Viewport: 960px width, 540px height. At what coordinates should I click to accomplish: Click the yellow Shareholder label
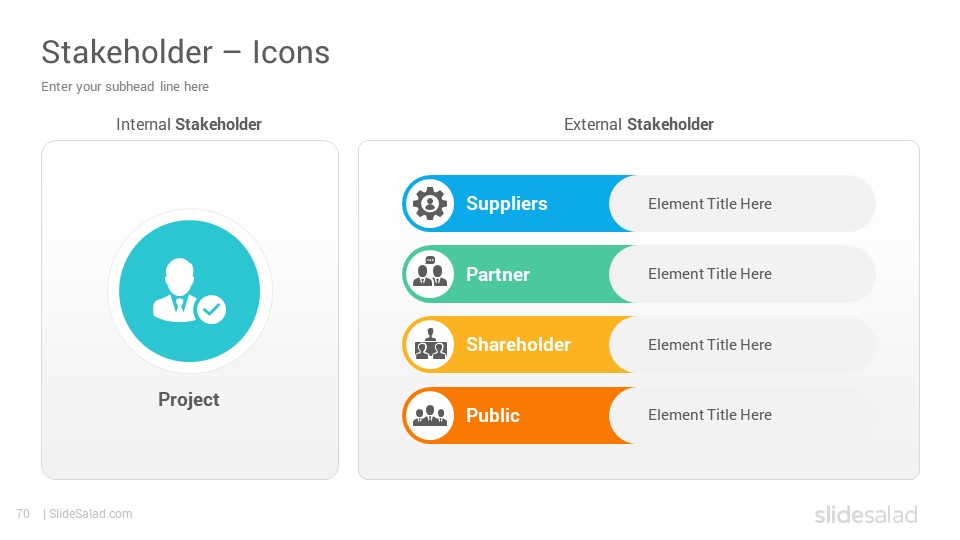coord(518,344)
